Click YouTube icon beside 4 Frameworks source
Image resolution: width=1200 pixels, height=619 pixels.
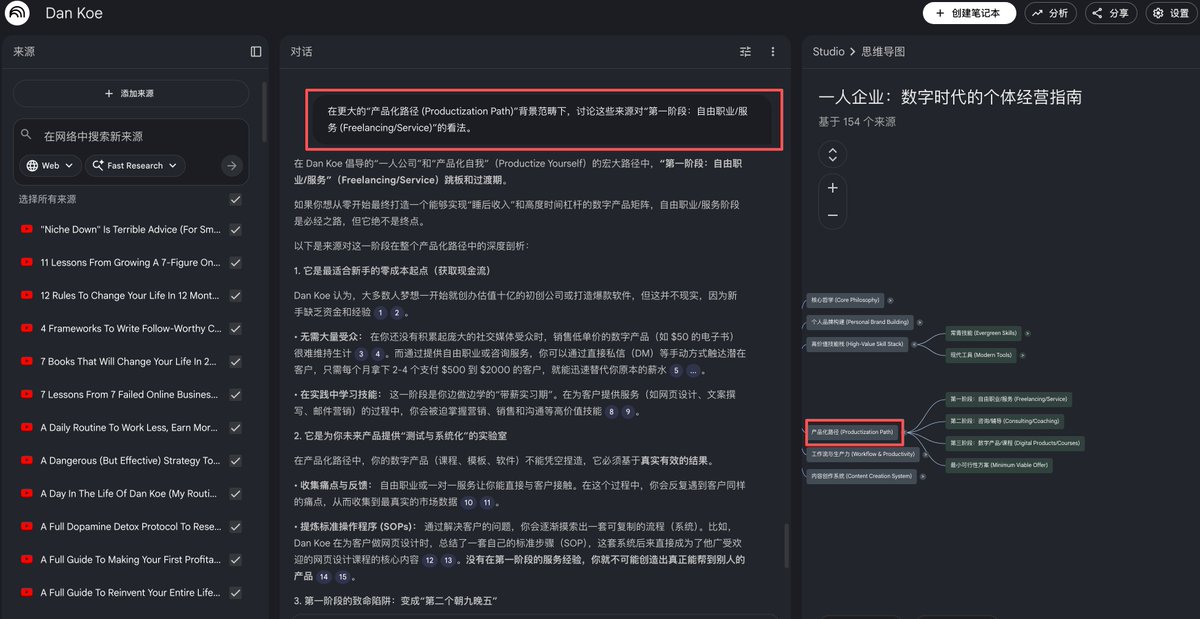click(x=26, y=328)
